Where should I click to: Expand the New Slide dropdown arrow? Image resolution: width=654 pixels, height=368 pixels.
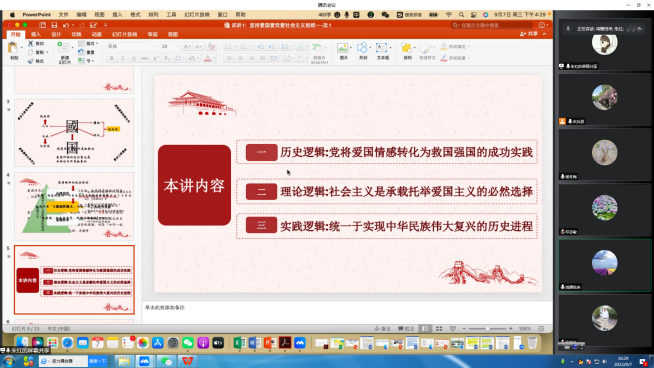pyautogui.click(x=72, y=48)
